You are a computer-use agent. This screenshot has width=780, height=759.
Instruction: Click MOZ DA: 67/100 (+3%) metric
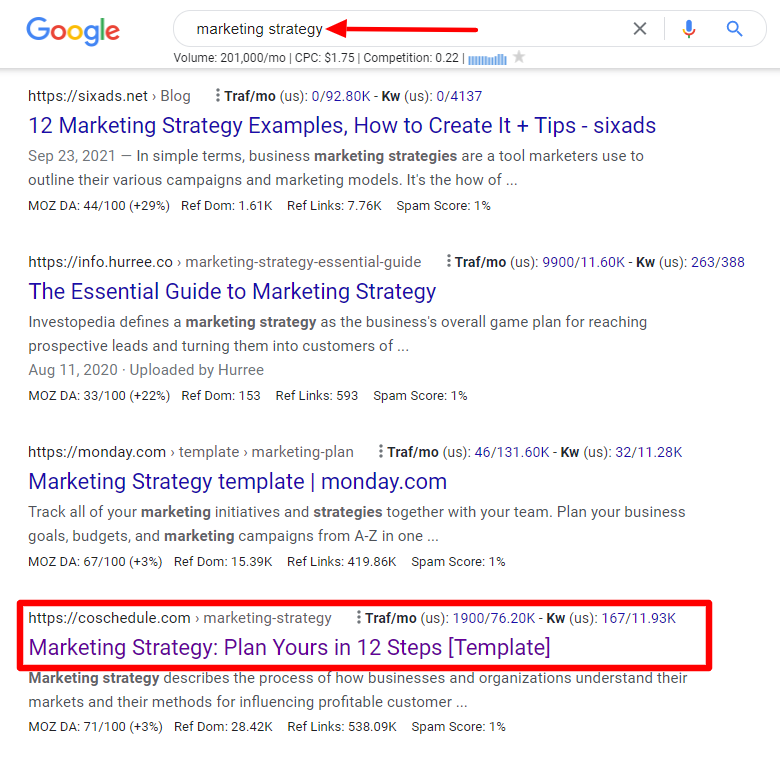96,562
